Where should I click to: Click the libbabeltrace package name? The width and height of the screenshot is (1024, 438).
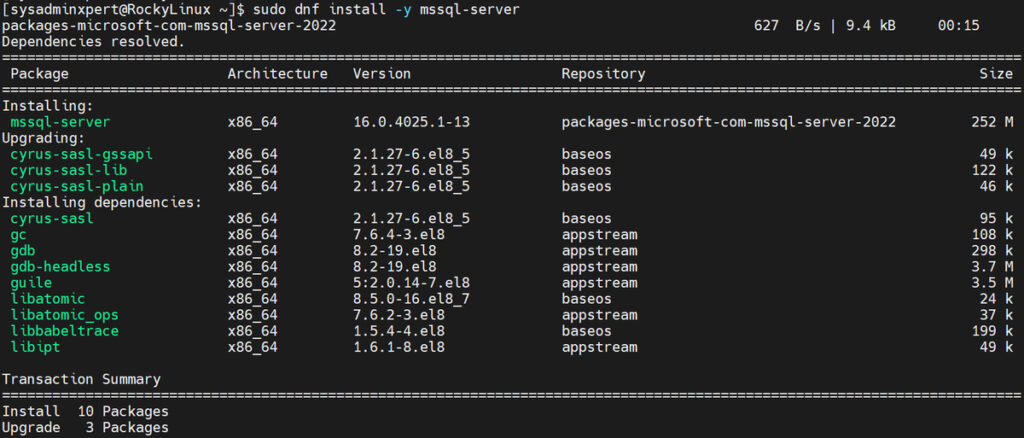[65, 331]
